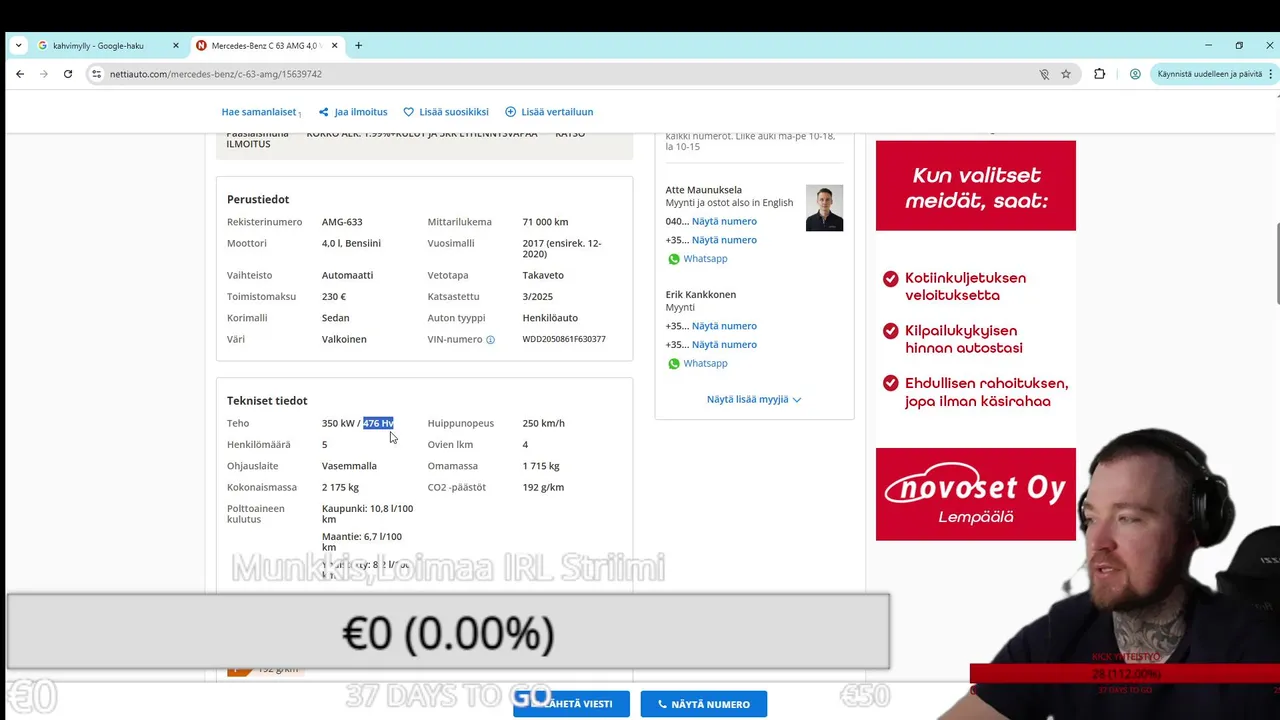Select the Mercedes-Benz C 63 AMG tab
The height and width of the screenshot is (720, 1280).
(x=264, y=46)
